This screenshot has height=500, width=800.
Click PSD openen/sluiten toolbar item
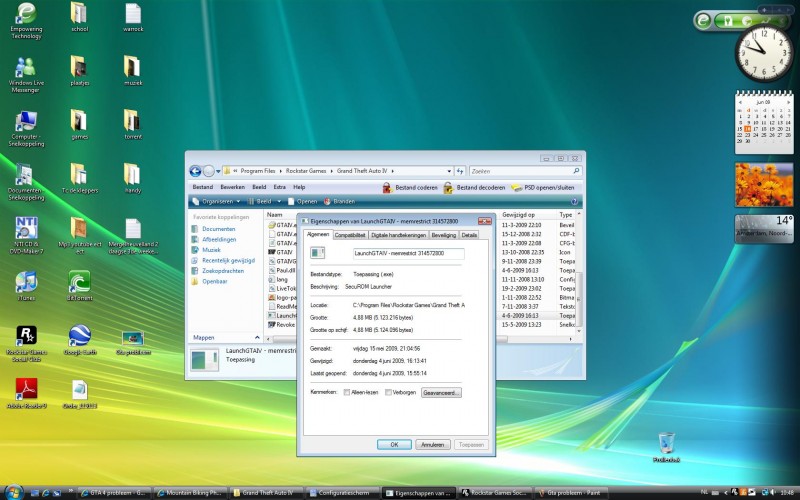(x=543, y=187)
